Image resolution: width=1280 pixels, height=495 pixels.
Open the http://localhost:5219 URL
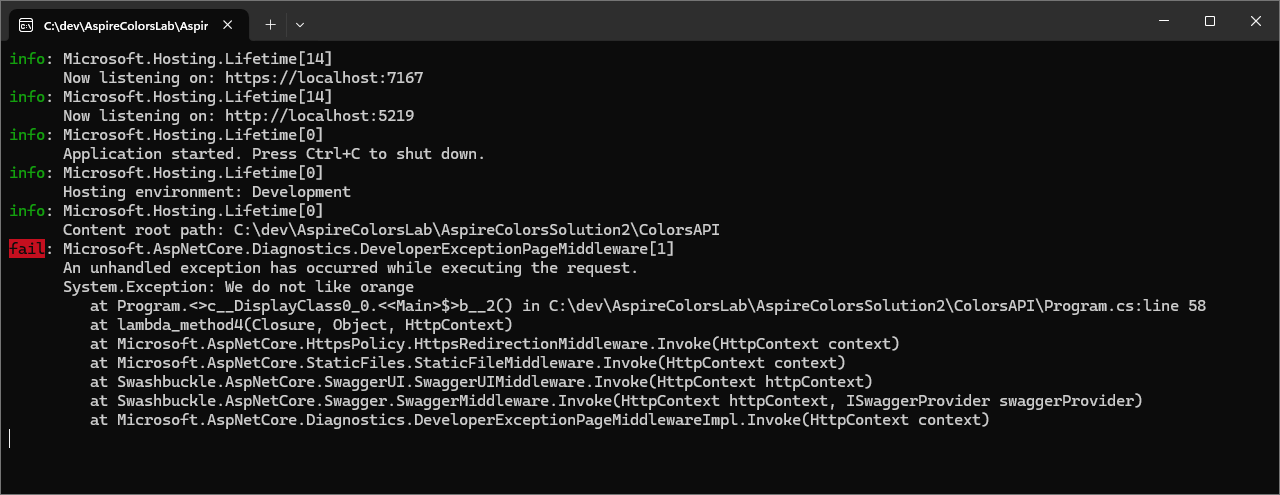pyautogui.click(x=320, y=115)
